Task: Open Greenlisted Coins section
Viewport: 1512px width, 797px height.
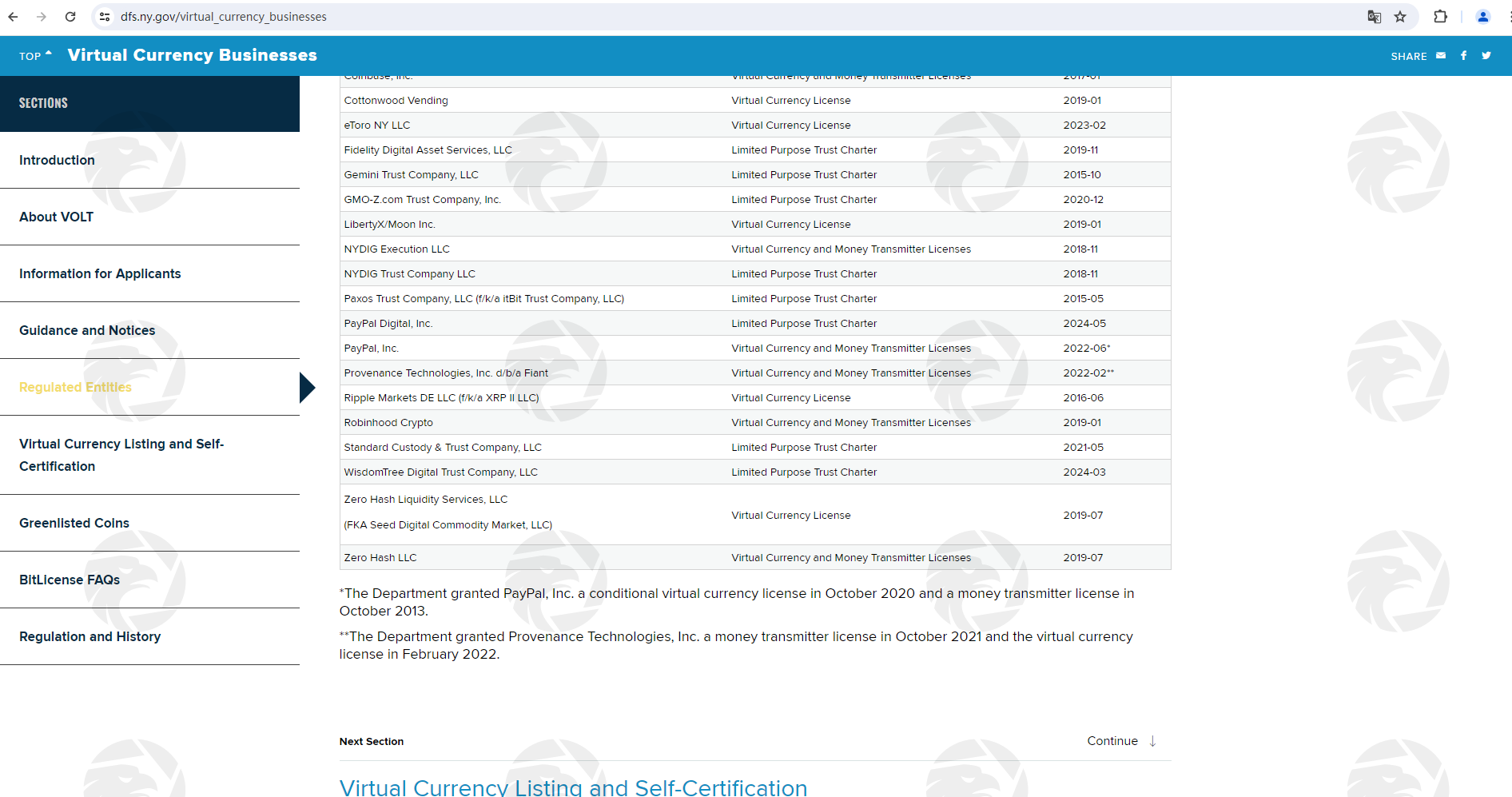Action: [74, 523]
